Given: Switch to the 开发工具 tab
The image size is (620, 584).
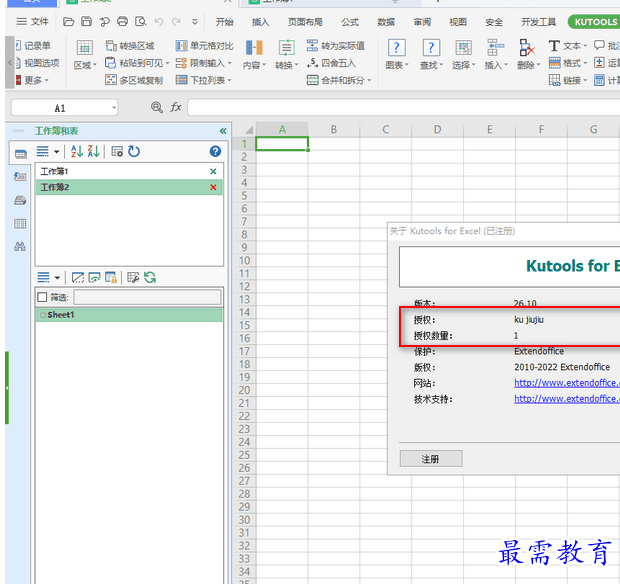Looking at the screenshot, I should pos(538,22).
